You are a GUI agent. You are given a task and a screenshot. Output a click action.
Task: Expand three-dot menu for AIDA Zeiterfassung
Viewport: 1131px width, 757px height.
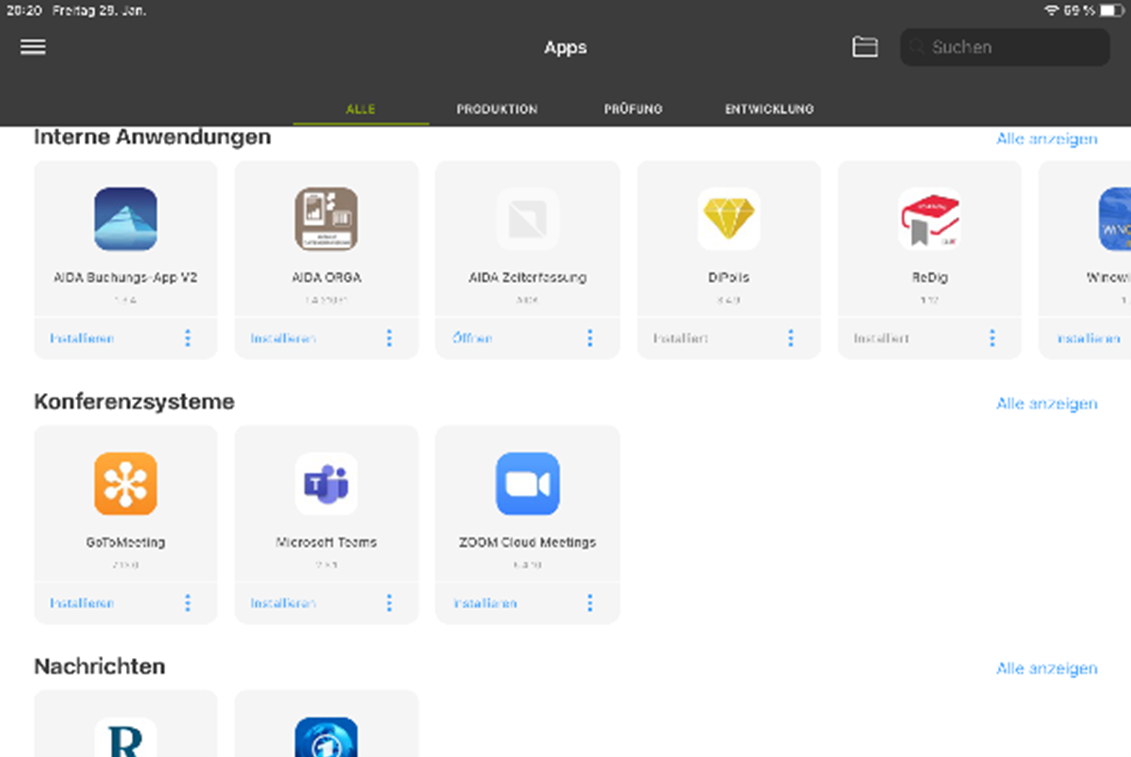point(589,338)
